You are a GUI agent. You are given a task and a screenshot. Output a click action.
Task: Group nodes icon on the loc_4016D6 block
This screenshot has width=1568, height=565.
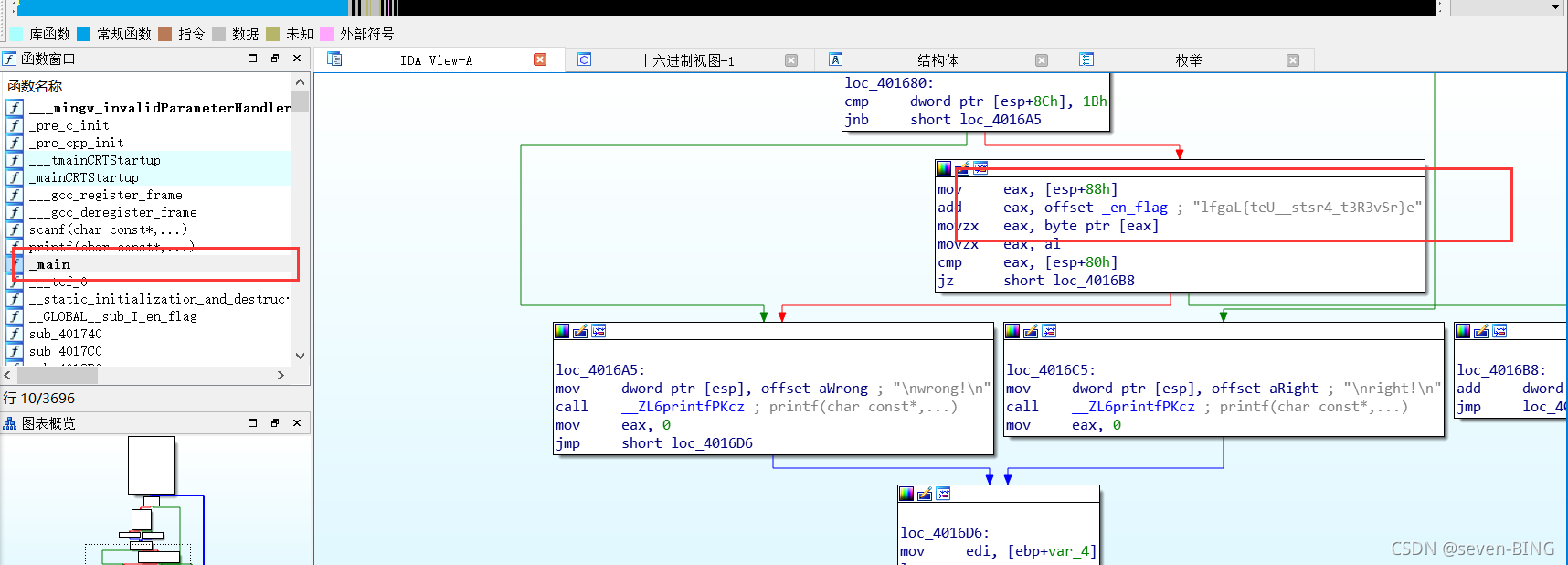(x=943, y=494)
